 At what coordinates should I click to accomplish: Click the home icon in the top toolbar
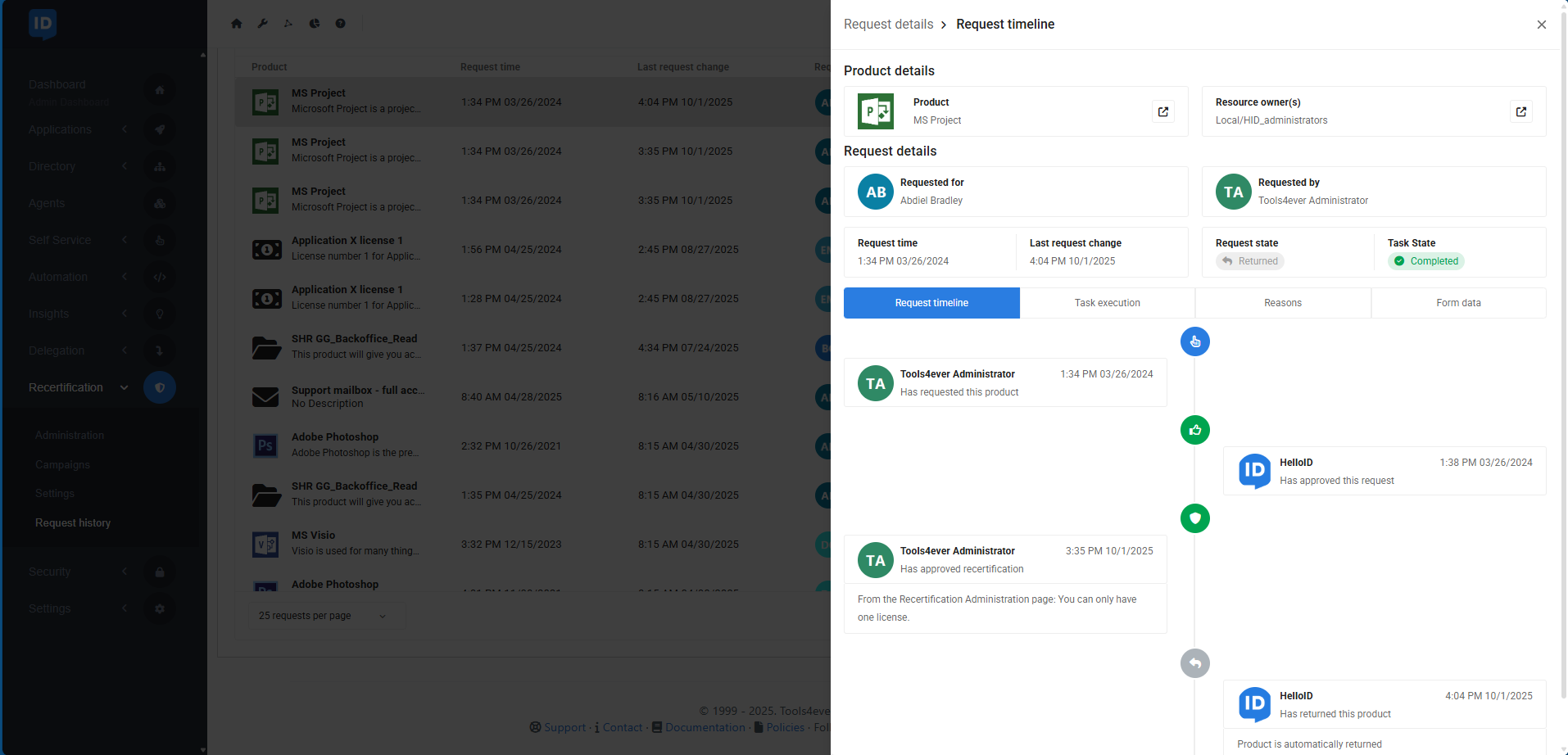(237, 24)
